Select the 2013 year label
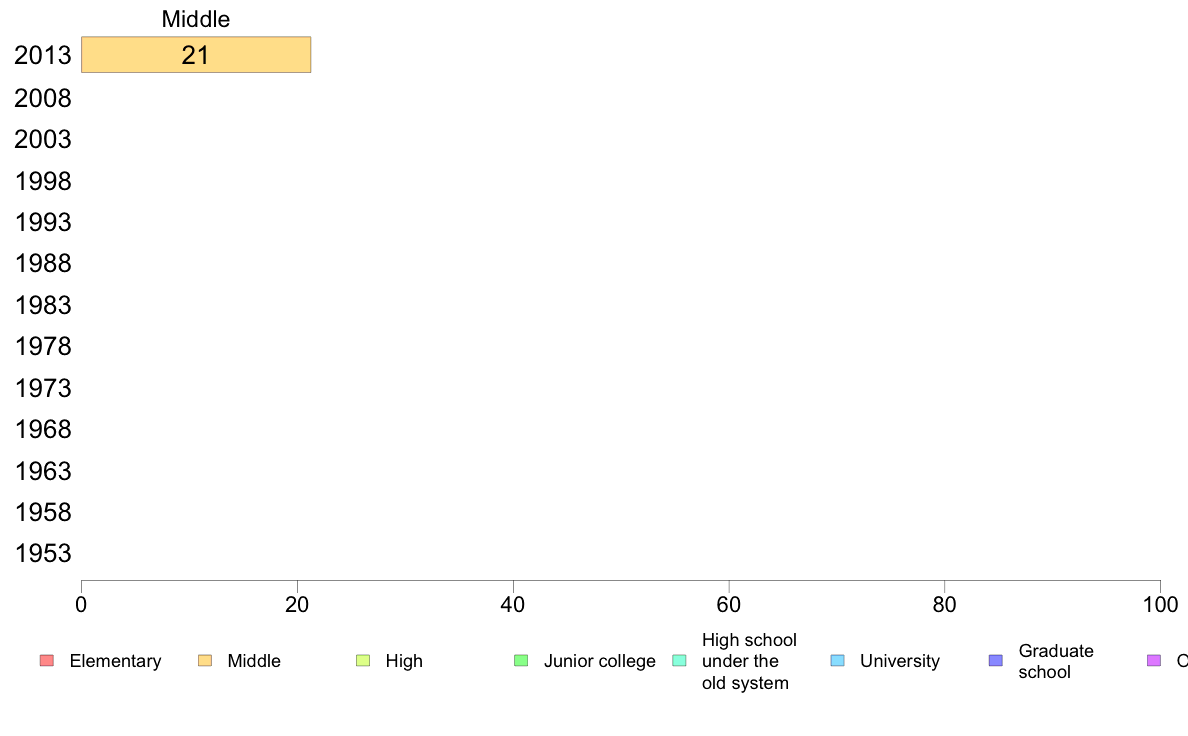 tap(42, 55)
